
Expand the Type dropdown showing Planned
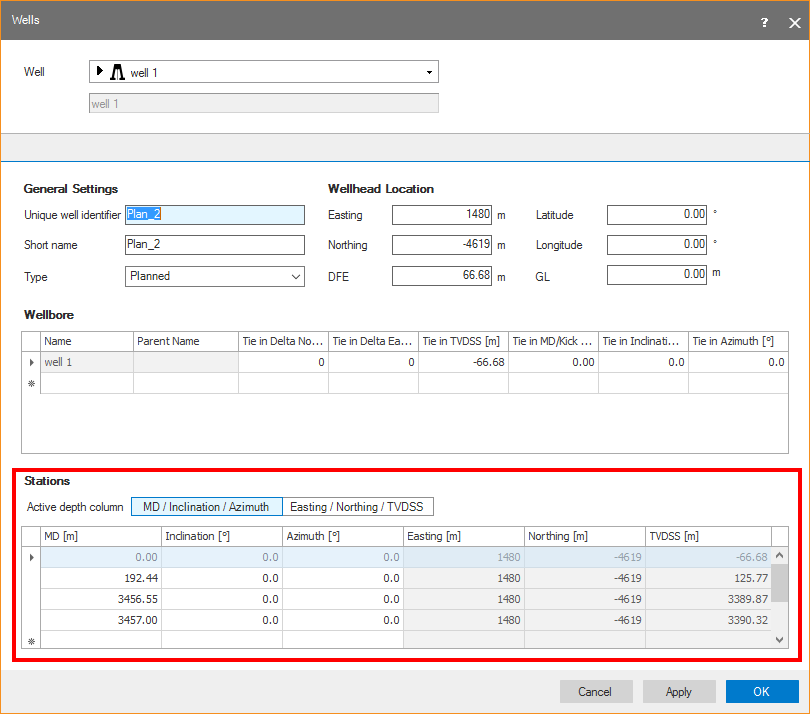295,277
